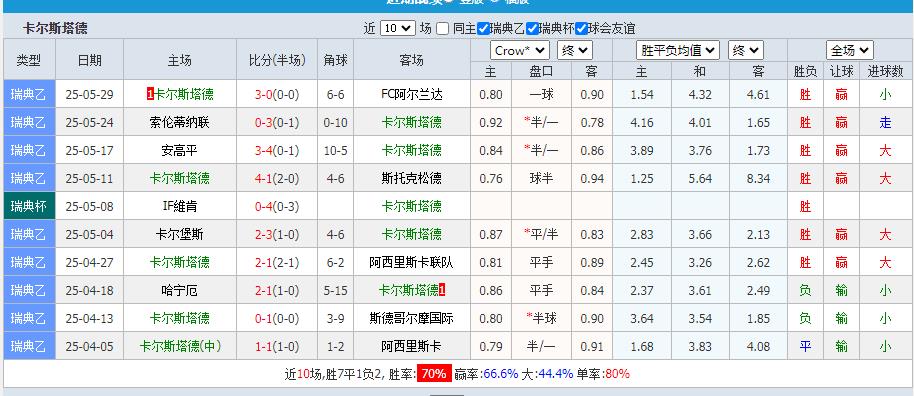This screenshot has width=914, height=396.
Task: Open 斯德哥尔摩国际 team link
Action: [x=412, y=318]
